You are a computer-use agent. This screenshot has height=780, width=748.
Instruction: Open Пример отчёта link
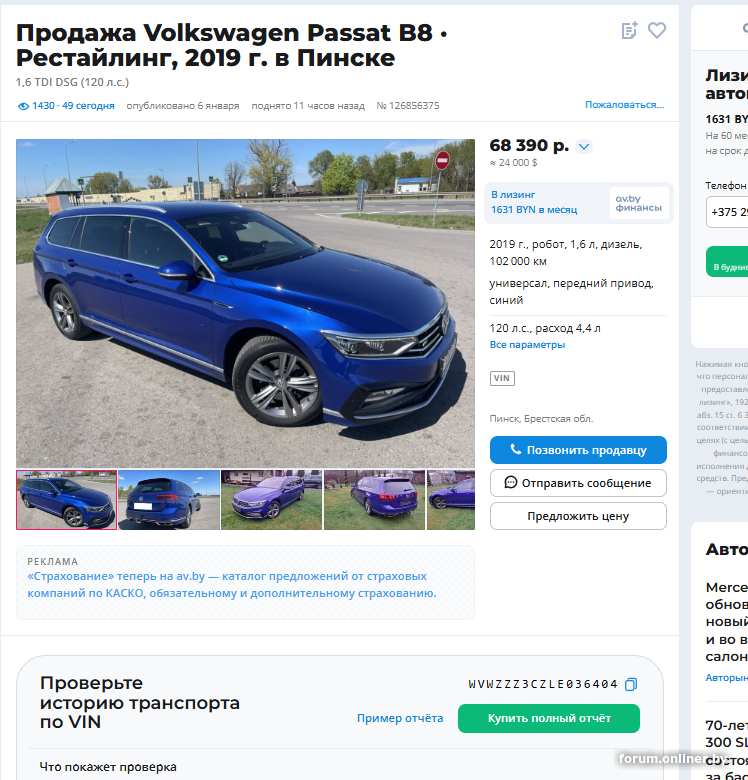coord(400,718)
